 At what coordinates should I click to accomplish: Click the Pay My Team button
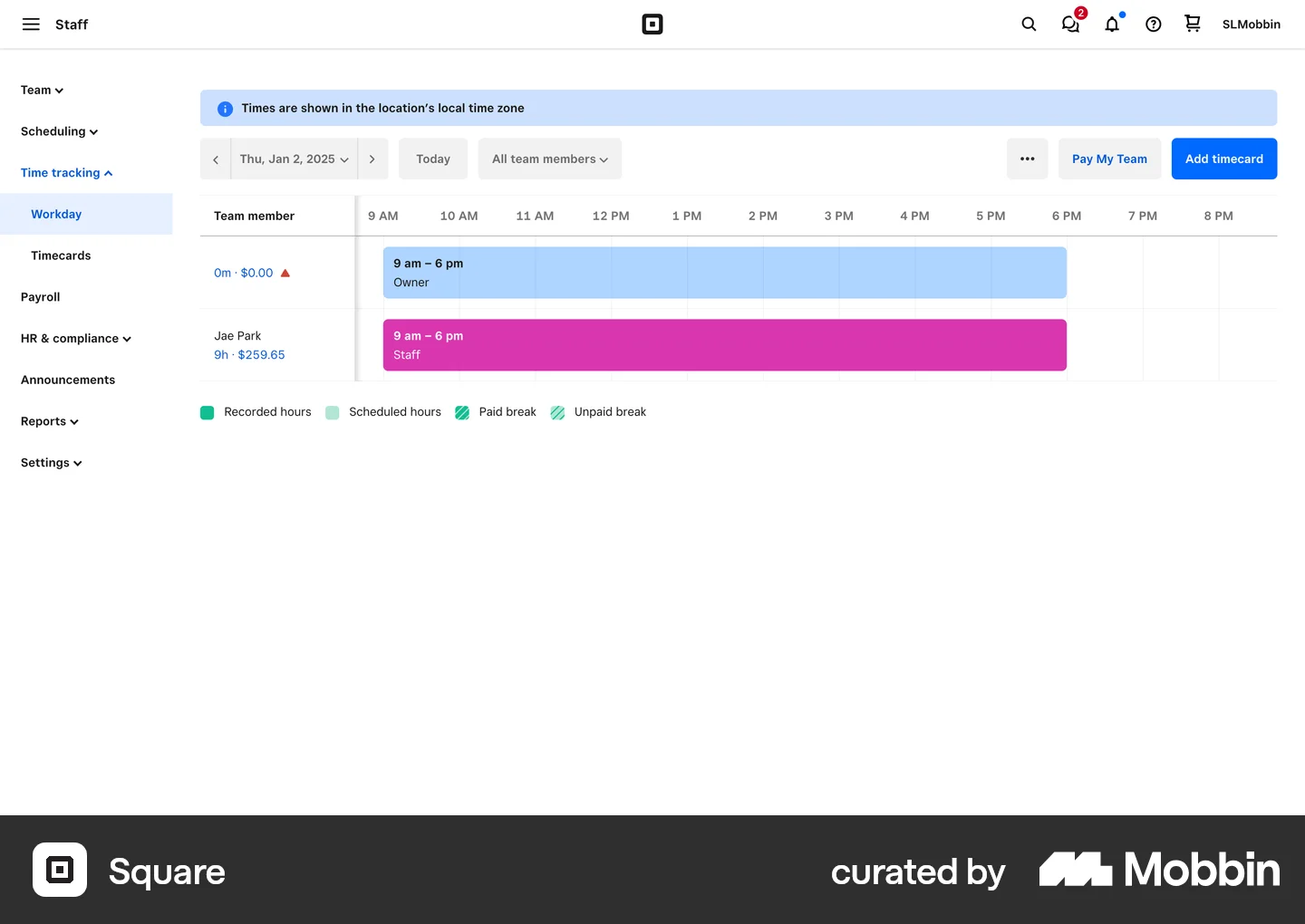tap(1109, 159)
